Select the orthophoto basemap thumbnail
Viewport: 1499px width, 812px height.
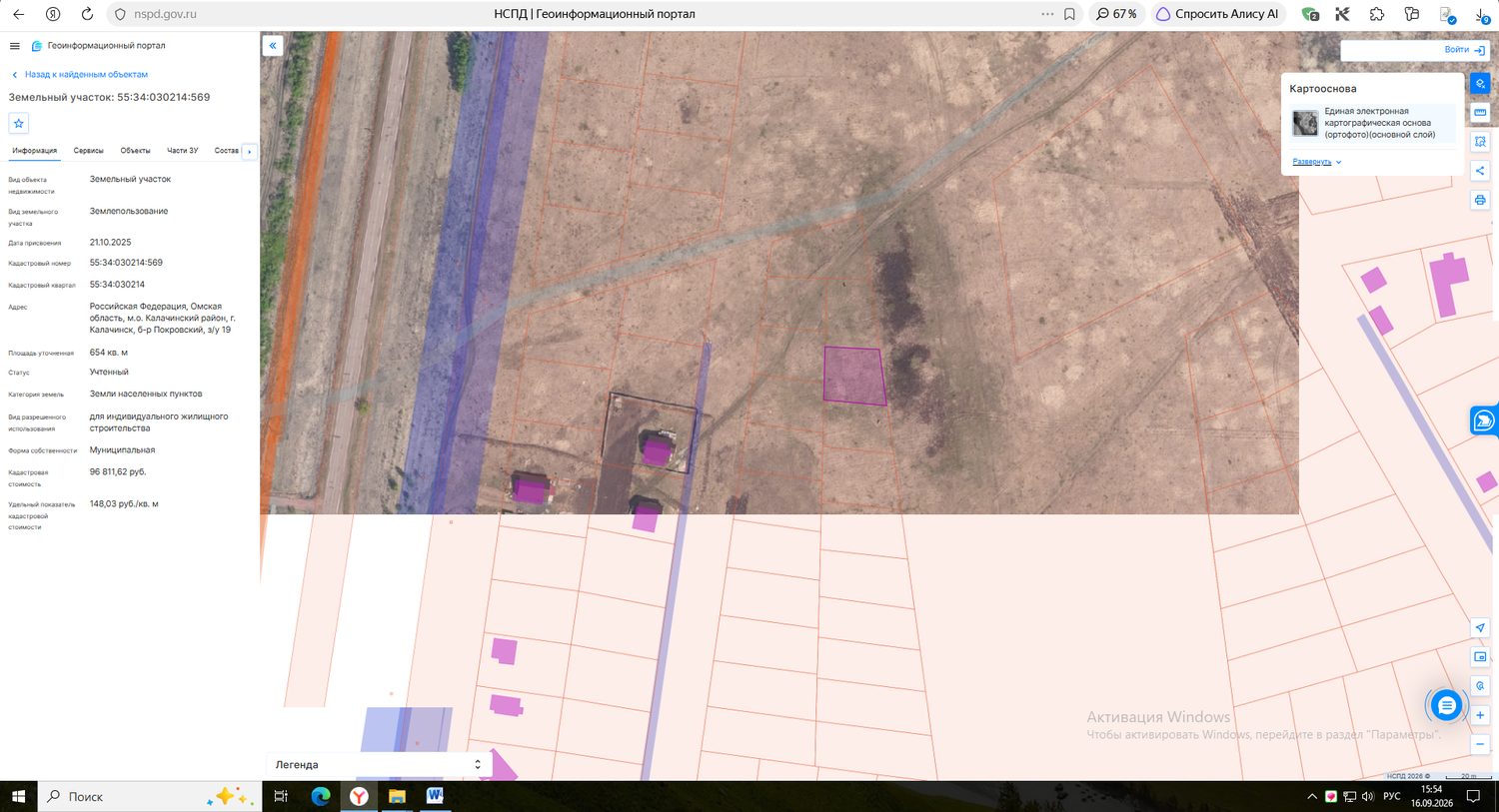[x=1305, y=123]
